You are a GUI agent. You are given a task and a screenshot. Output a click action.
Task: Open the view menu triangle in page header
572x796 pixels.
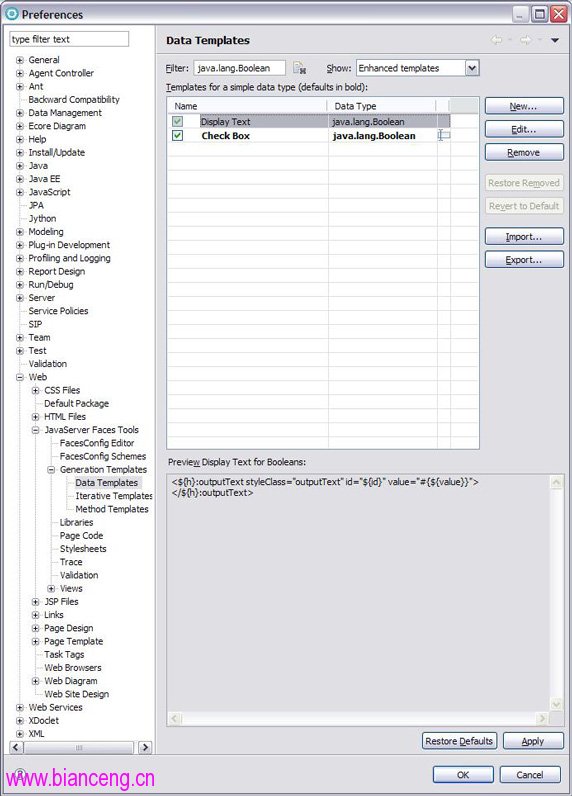click(555, 40)
